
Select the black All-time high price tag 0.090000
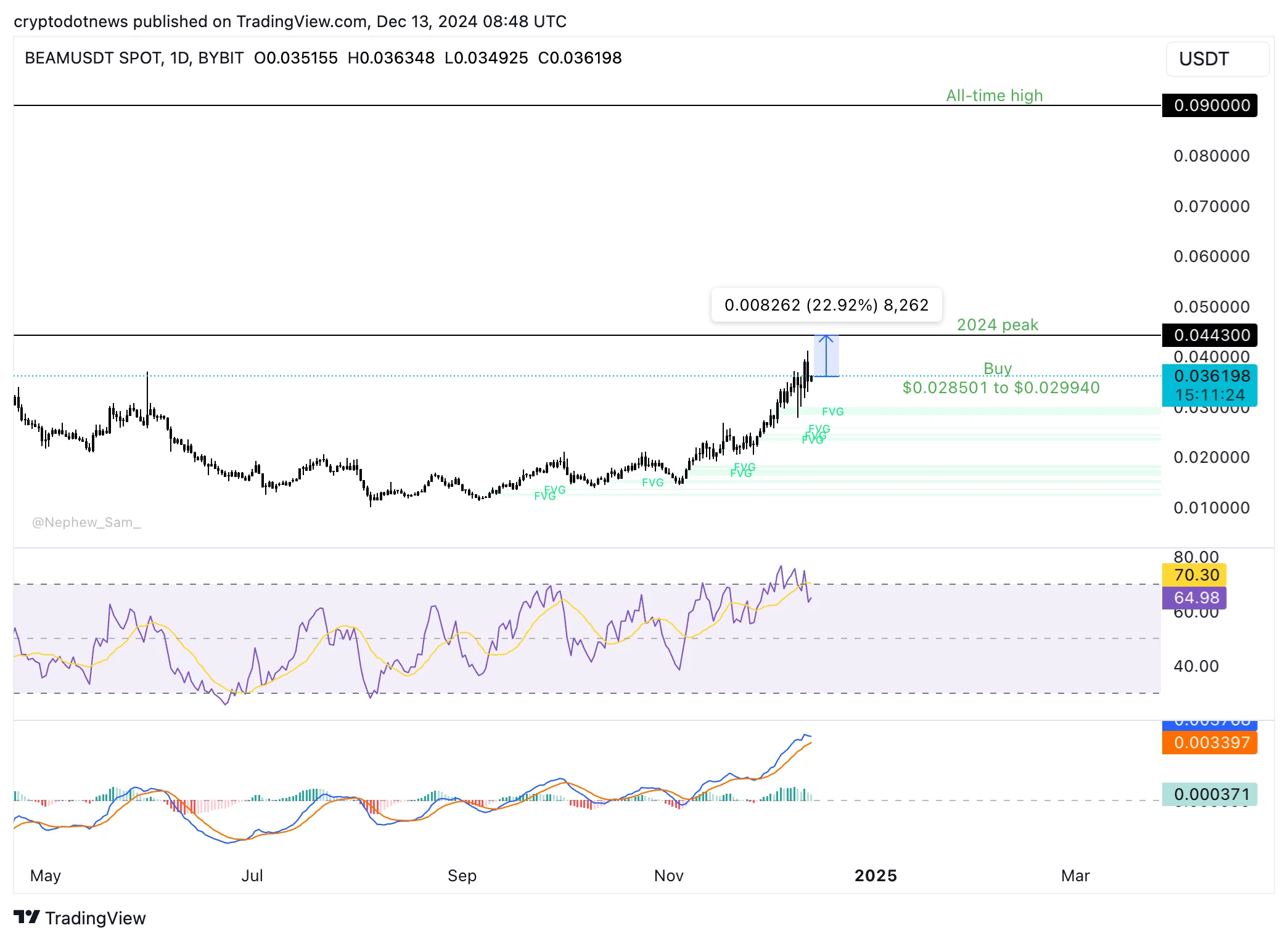pos(1208,105)
